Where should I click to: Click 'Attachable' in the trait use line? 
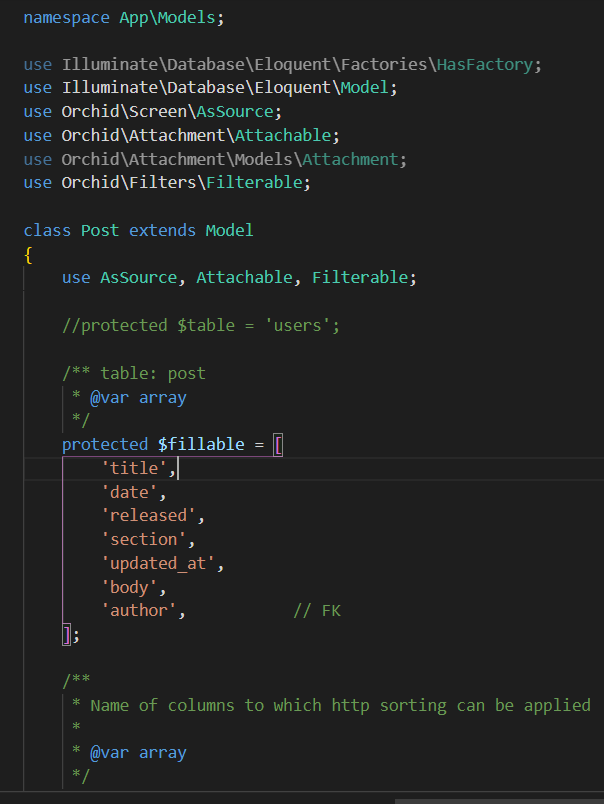[244, 277]
